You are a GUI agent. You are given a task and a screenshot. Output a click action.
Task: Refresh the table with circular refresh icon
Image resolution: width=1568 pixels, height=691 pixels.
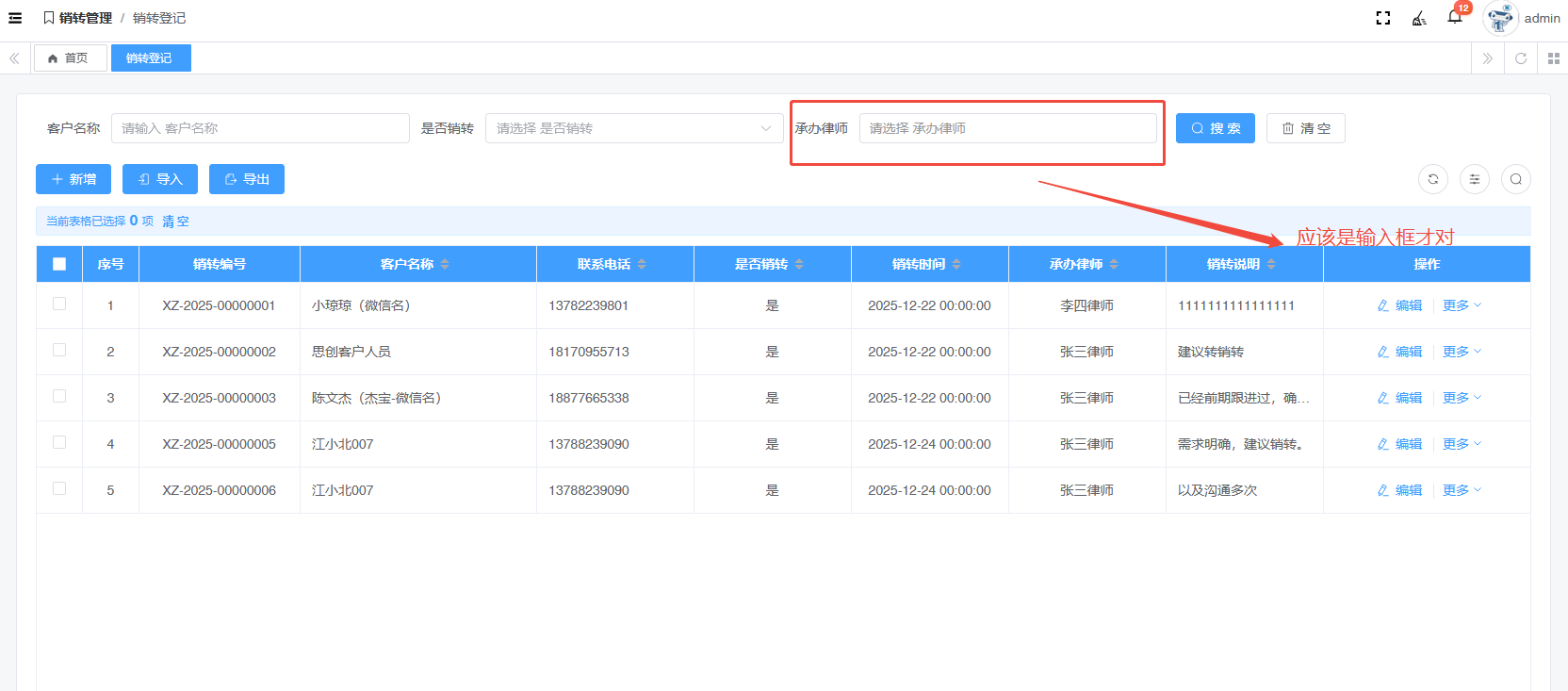coord(1433,179)
